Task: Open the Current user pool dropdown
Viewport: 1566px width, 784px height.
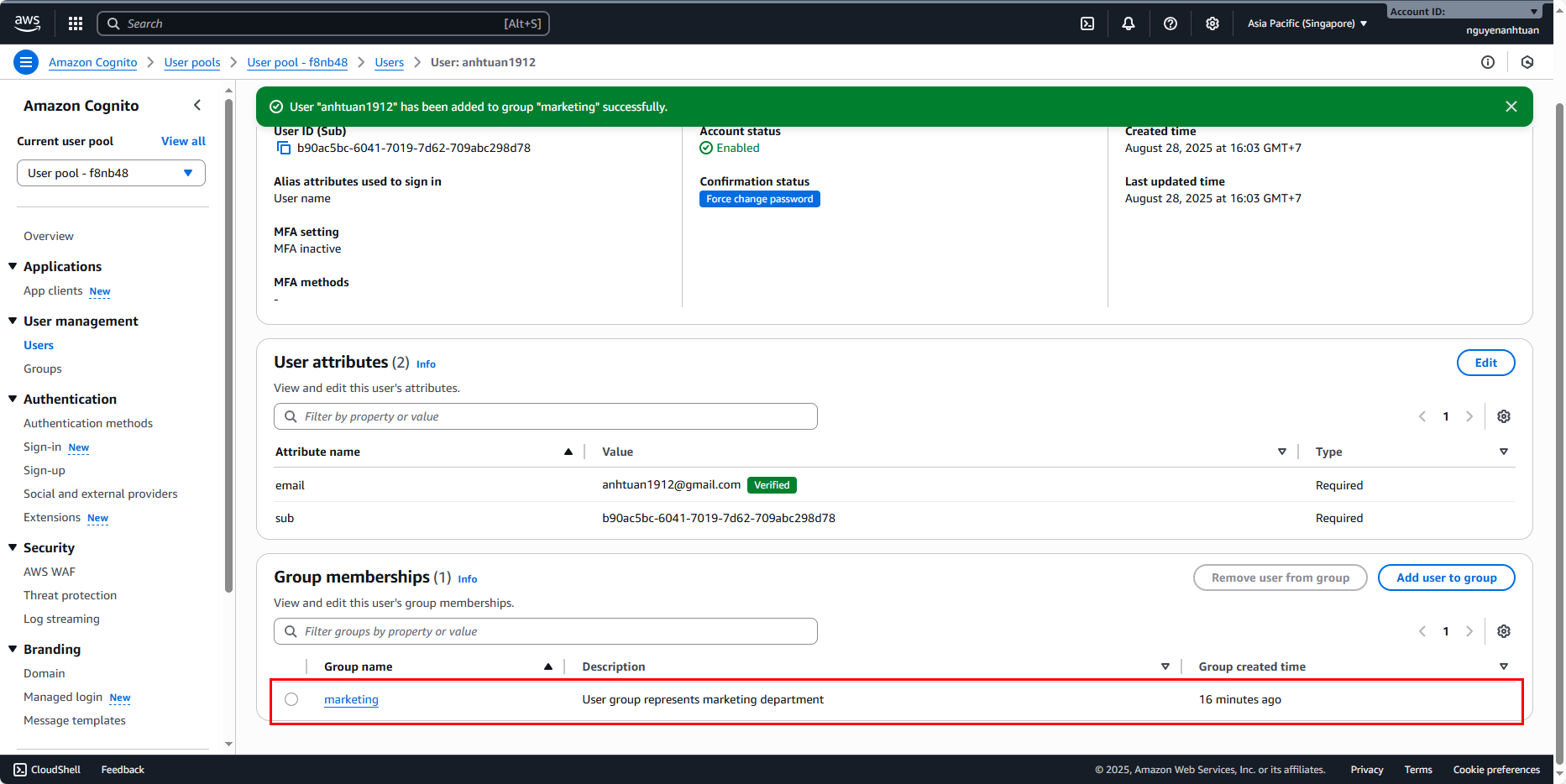Action: (x=111, y=173)
